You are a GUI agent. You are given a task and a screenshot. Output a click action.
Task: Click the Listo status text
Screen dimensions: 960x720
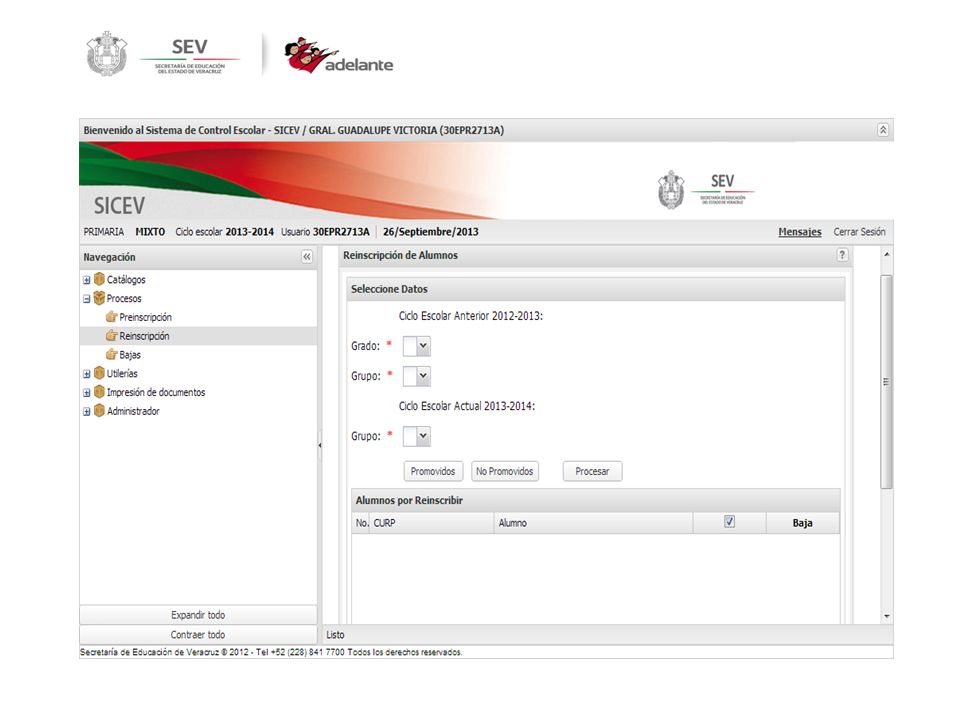coord(335,635)
